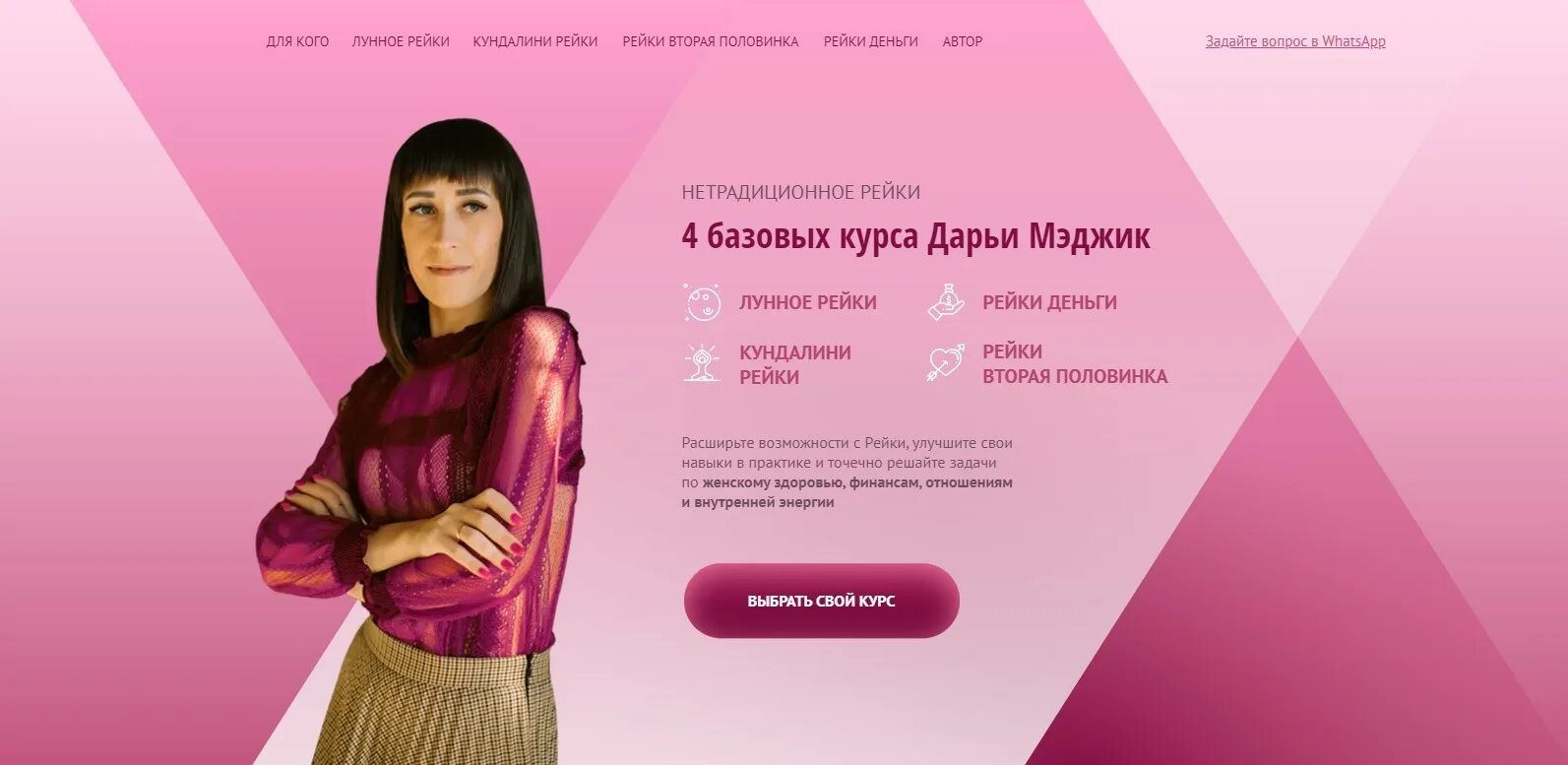This screenshot has height=765, width=1568.
Task: Select the Лунное Рейки course label
Action: tap(808, 302)
